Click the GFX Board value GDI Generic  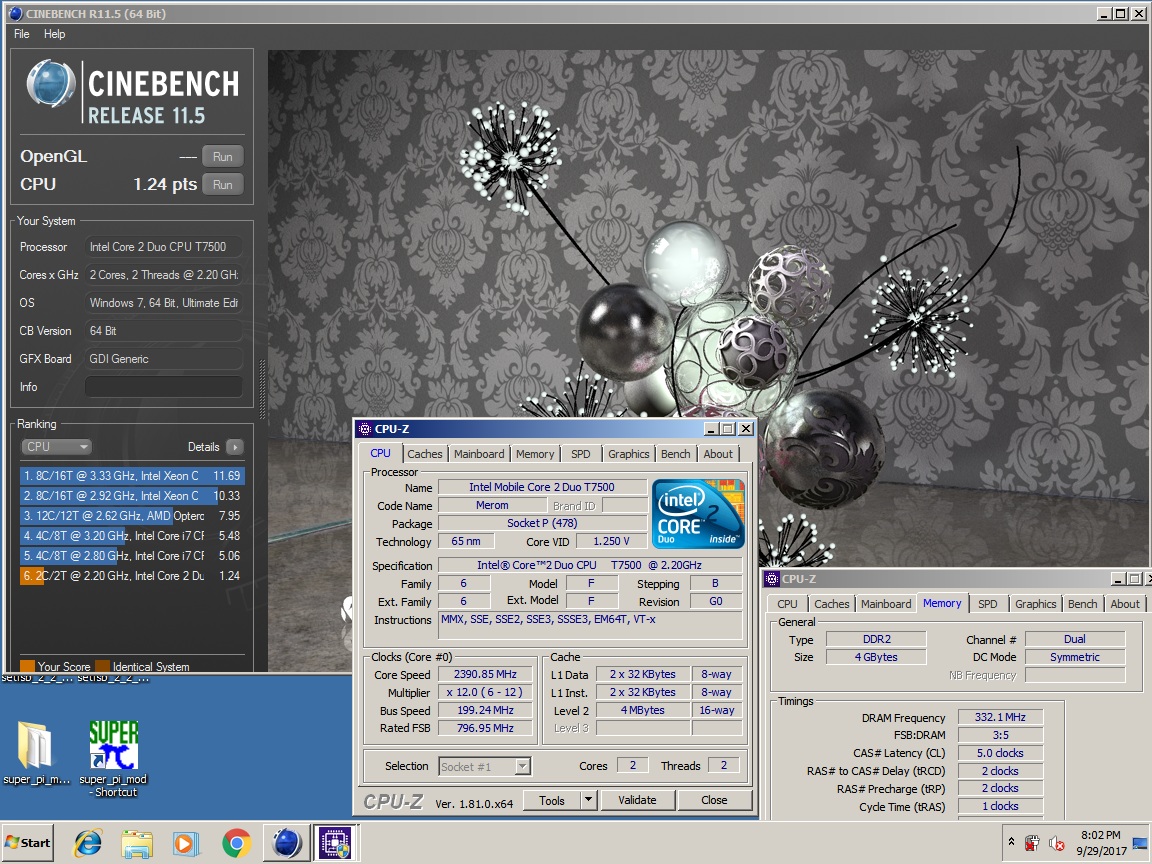point(164,359)
